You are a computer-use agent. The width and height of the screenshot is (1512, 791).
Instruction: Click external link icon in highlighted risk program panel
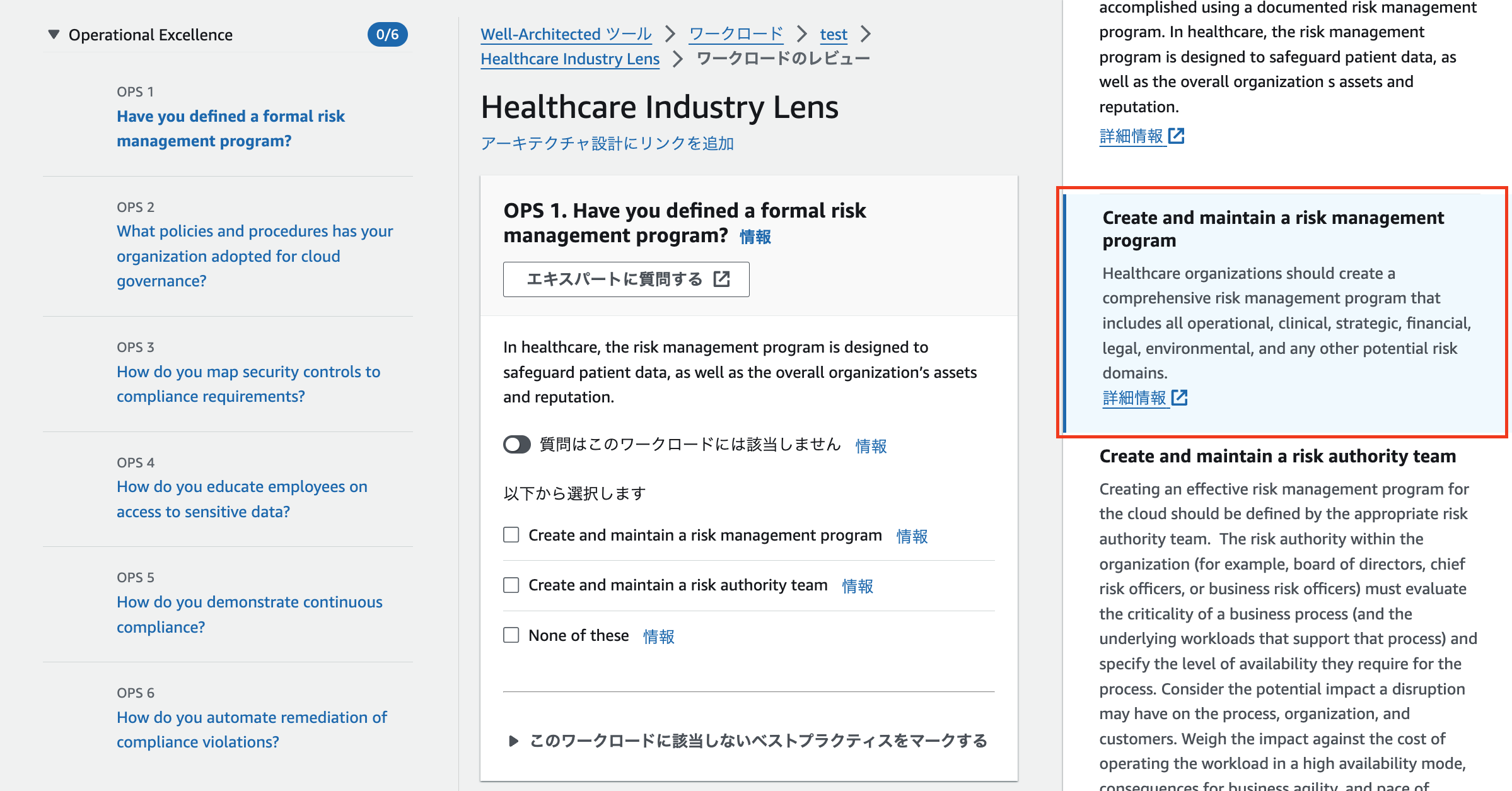pos(1179,397)
